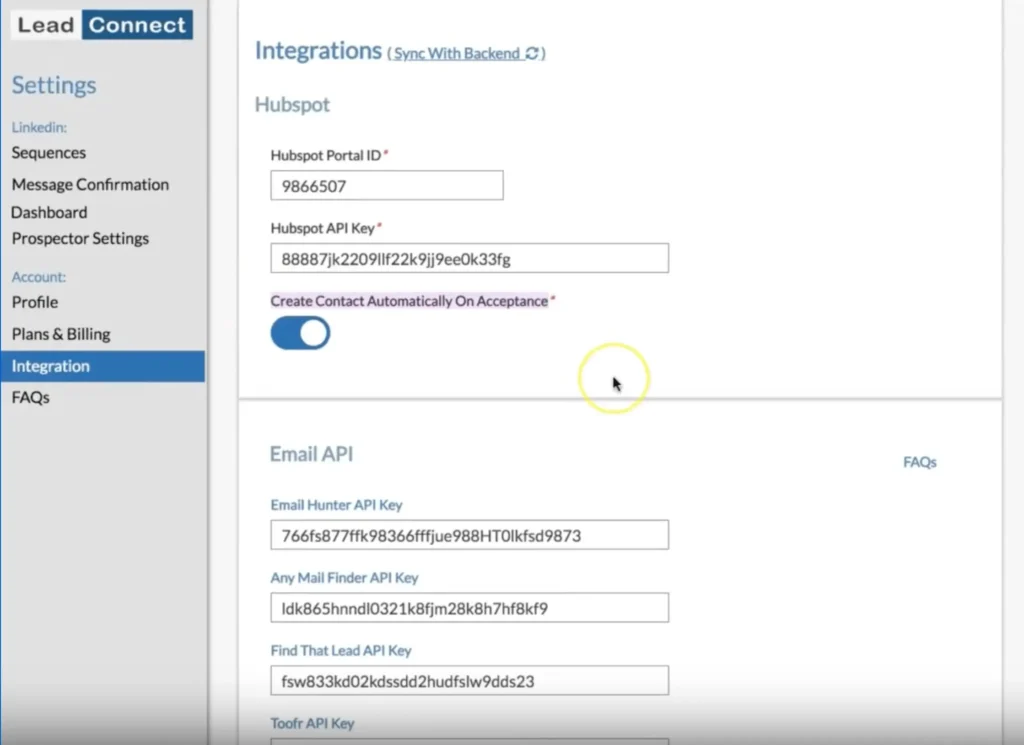The height and width of the screenshot is (745, 1024).
Task: Focus the Hubspot Portal ID field
Action: coord(387,186)
